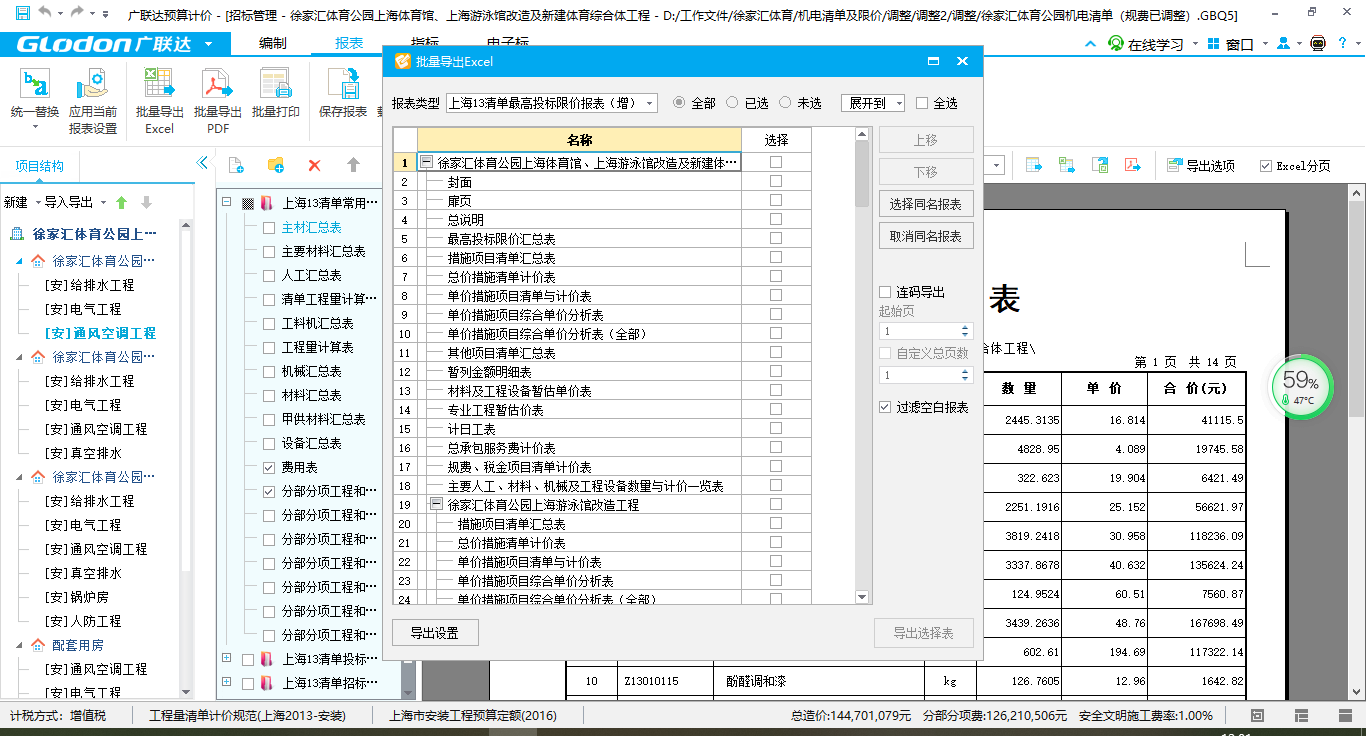Image resolution: width=1366 pixels, height=736 pixels.
Task: Open the 统一替换 replace tool
Action: pyautogui.click(x=35, y=99)
